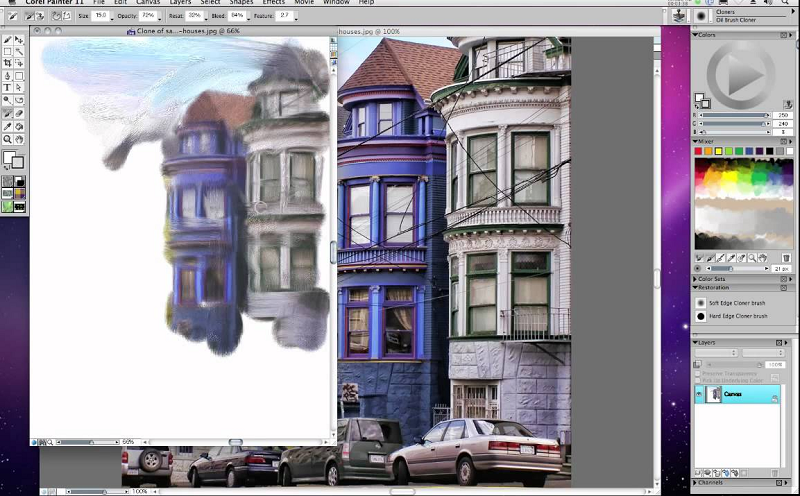Click the Opacity value field
The width and height of the screenshot is (800, 496).
tap(148, 16)
